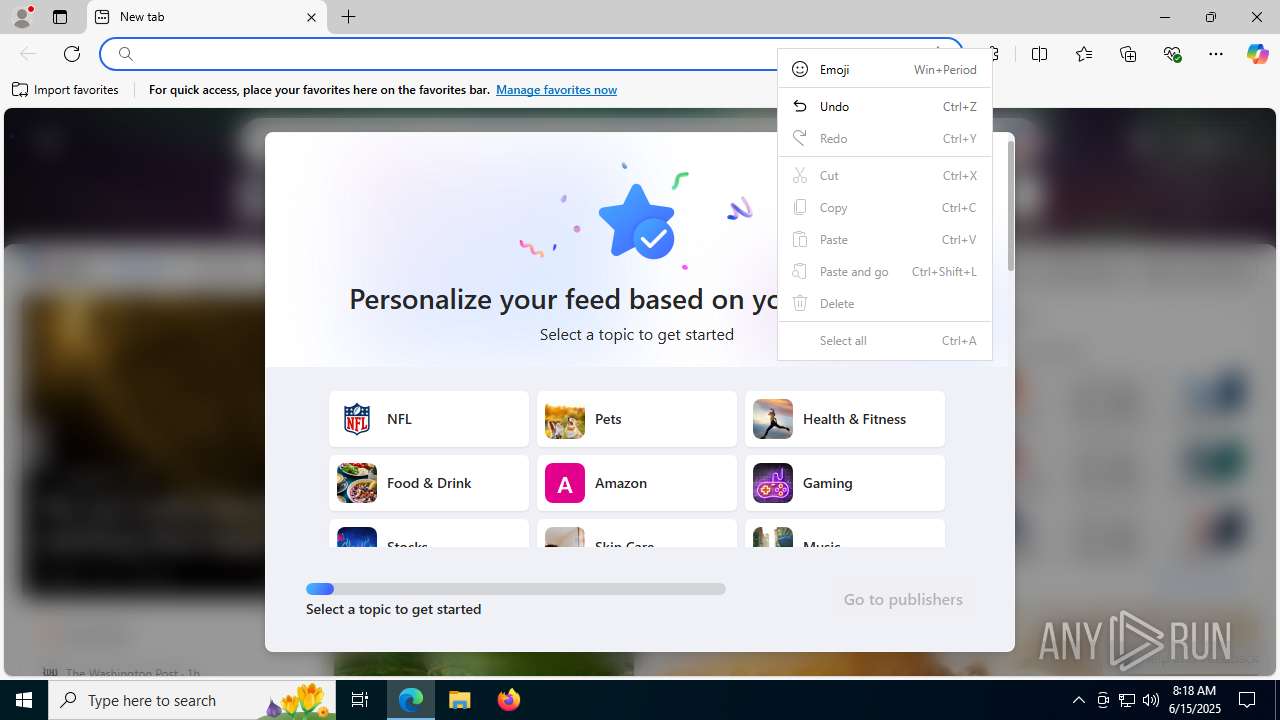Open Favorites star icon in toolbar
The image size is (1280, 720).
[1084, 54]
